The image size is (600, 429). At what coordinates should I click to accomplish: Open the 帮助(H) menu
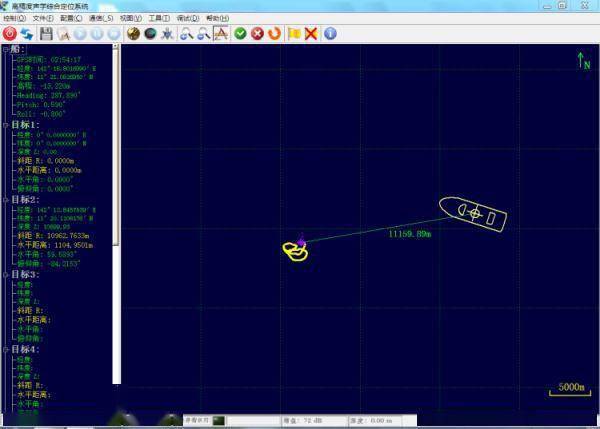point(216,18)
